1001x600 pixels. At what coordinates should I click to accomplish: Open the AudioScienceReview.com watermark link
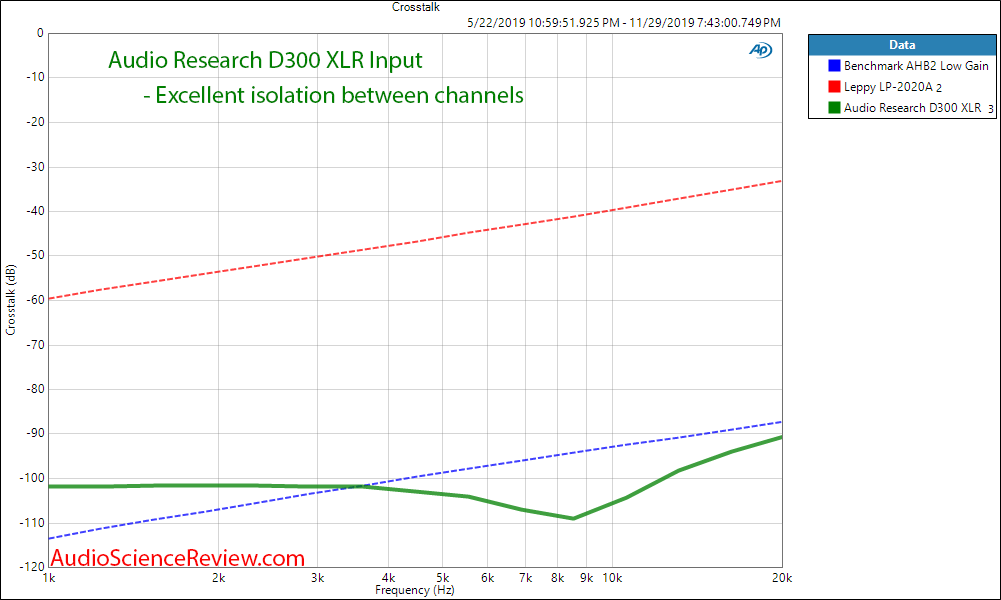coord(177,558)
